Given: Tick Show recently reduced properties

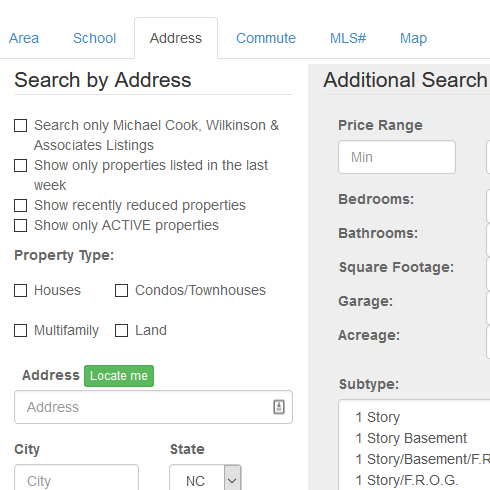Looking at the screenshot, I should click(x=20, y=206).
